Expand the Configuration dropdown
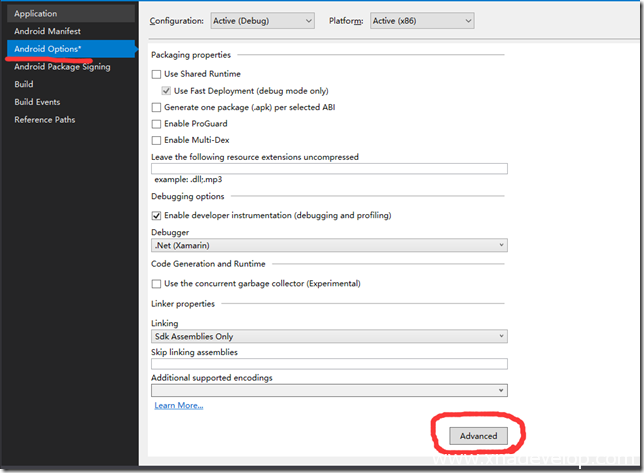Viewport: 644px width, 473px height. click(263, 21)
